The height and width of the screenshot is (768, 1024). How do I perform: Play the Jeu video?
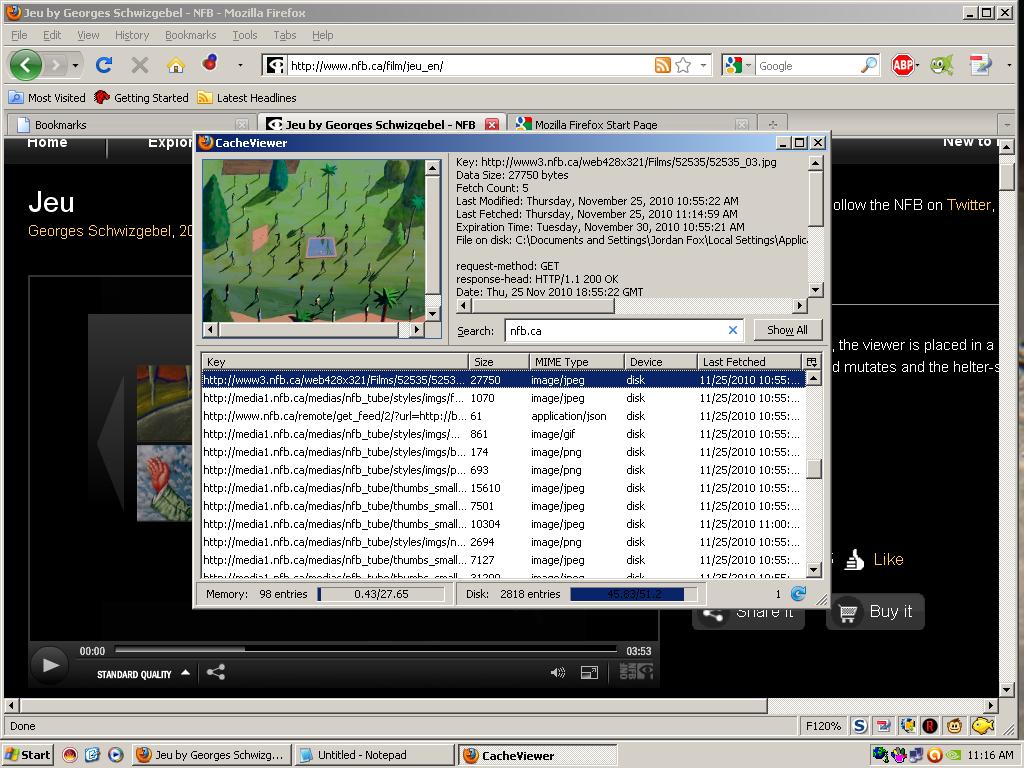(49, 664)
